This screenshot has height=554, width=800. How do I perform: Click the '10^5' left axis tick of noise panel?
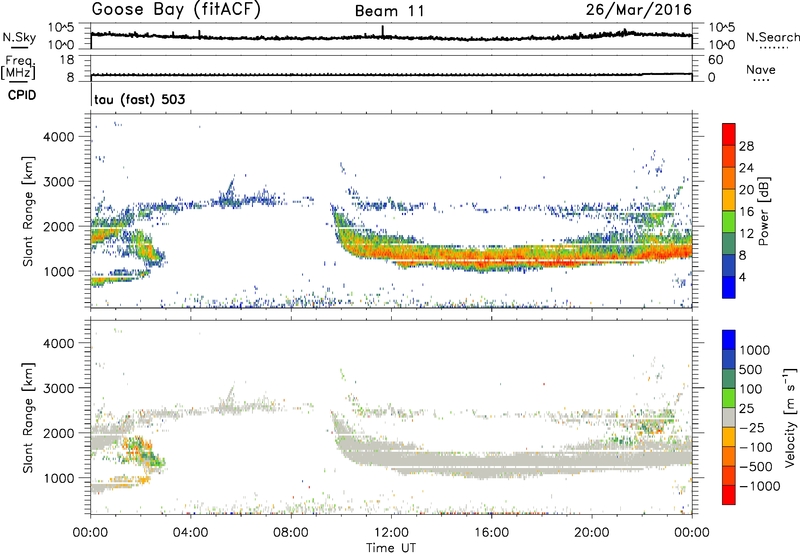click(61, 28)
